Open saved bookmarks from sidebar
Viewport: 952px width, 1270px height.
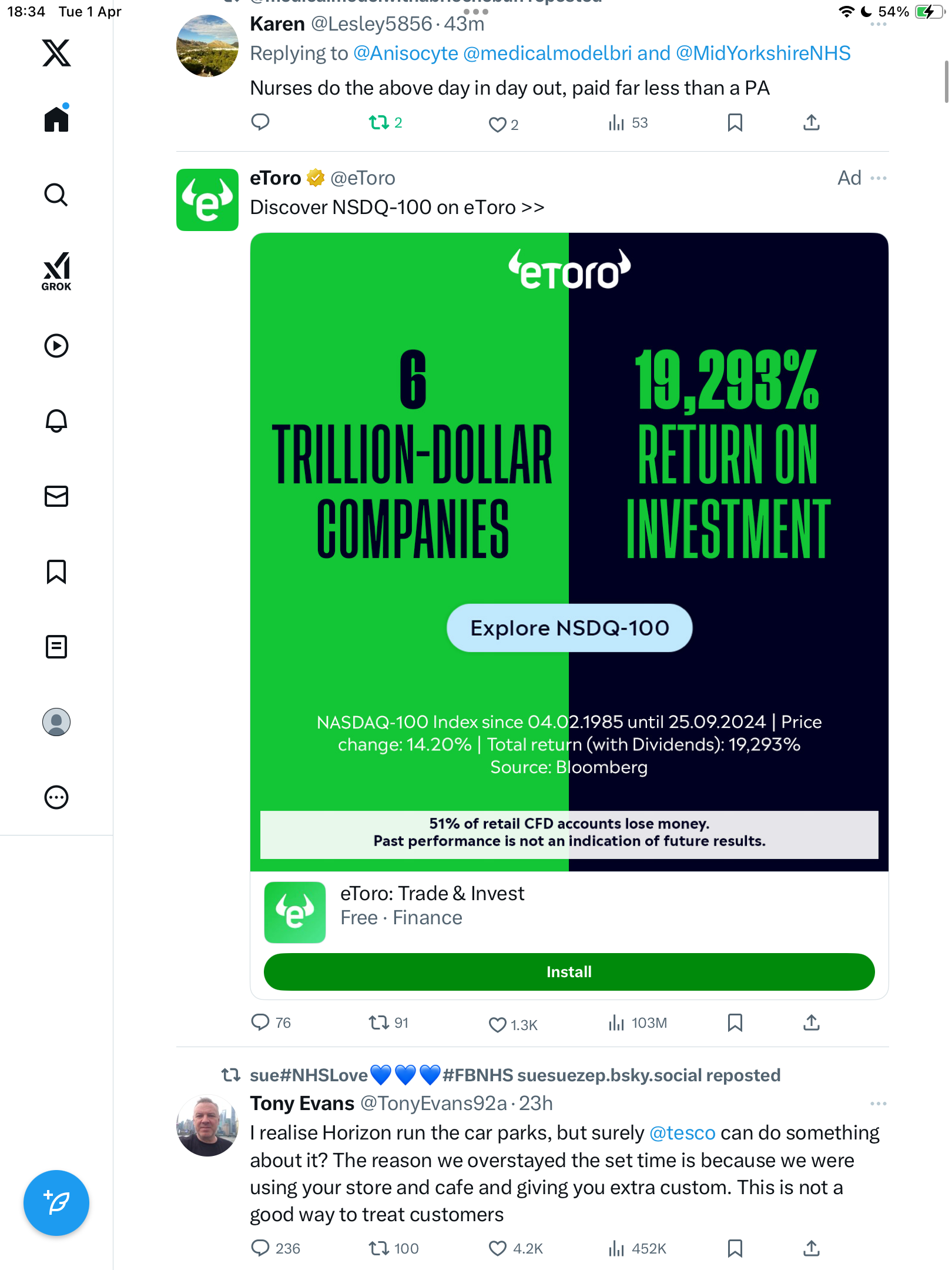point(56,571)
